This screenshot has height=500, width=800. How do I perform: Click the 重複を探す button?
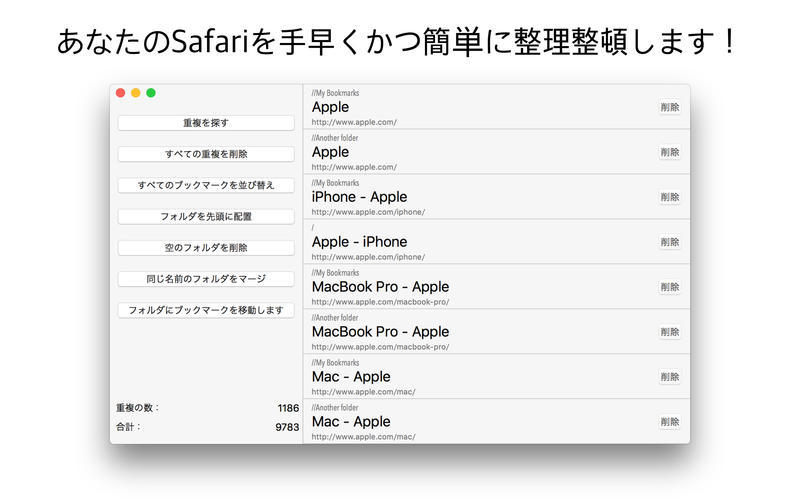206,123
